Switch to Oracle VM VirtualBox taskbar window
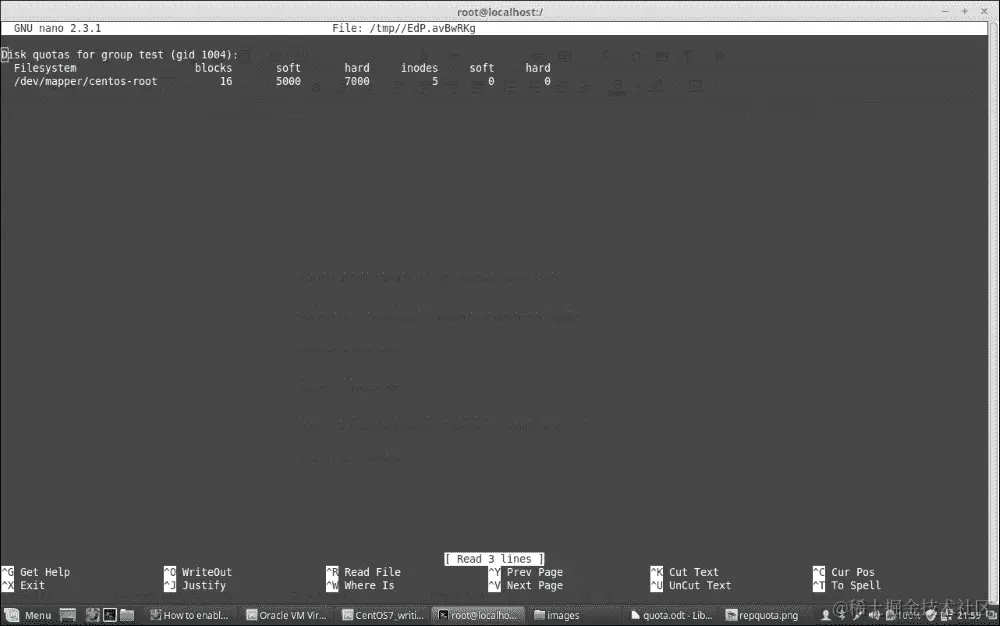The height and width of the screenshot is (626, 1000). click(286, 615)
